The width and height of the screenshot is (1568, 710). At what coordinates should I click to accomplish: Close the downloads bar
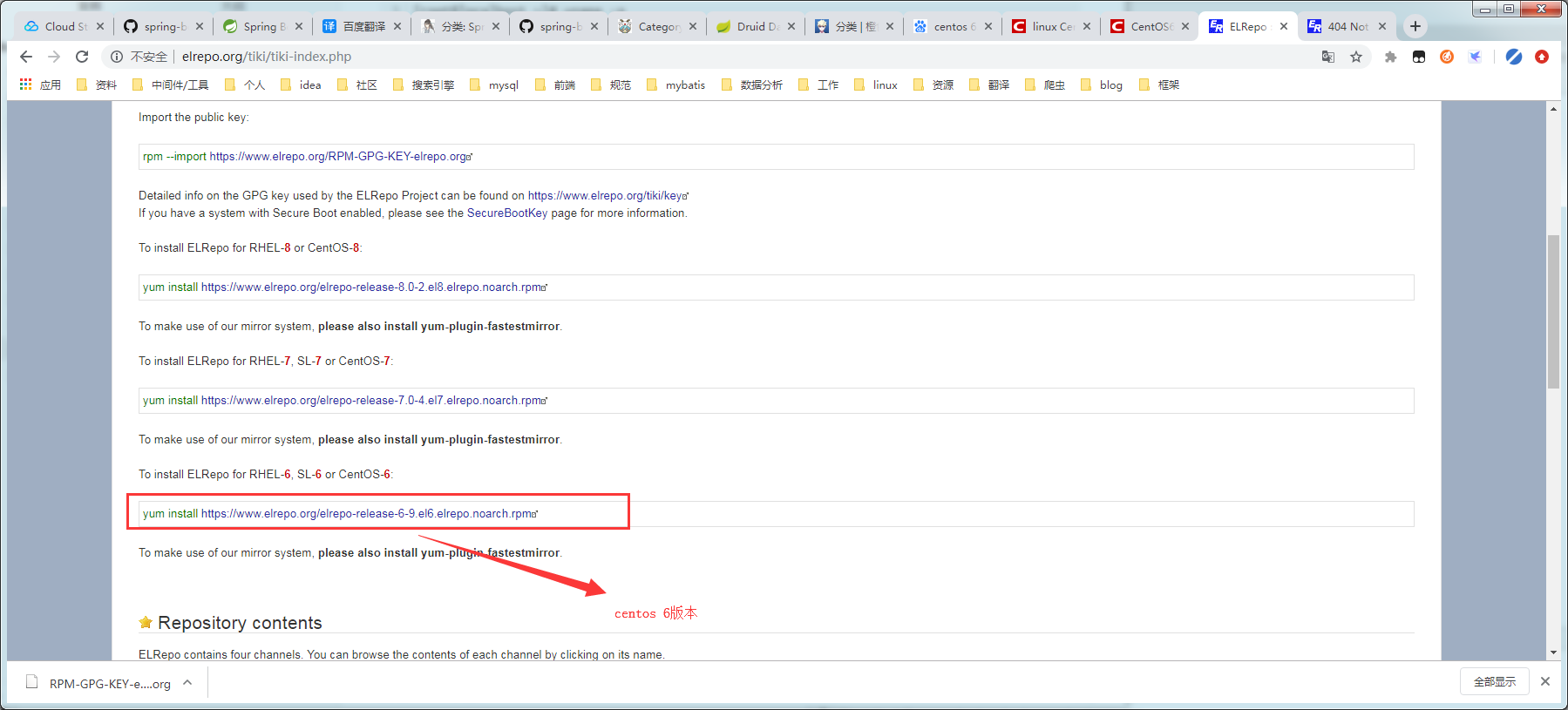(x=1545, y=681)
